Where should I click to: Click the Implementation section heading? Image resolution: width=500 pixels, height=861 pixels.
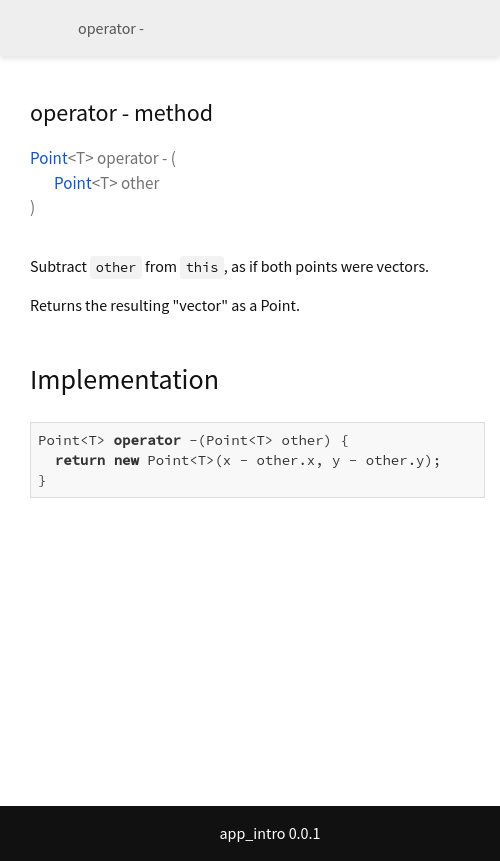click(124, 379)
